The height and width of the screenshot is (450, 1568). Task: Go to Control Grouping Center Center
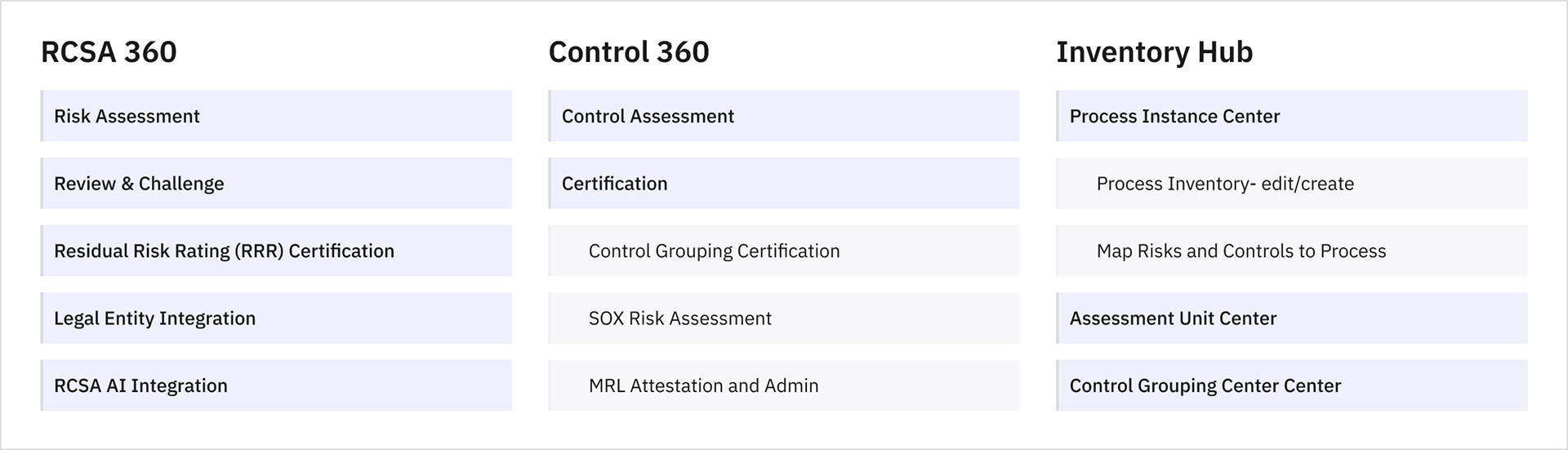click(x=1205, y=385)
